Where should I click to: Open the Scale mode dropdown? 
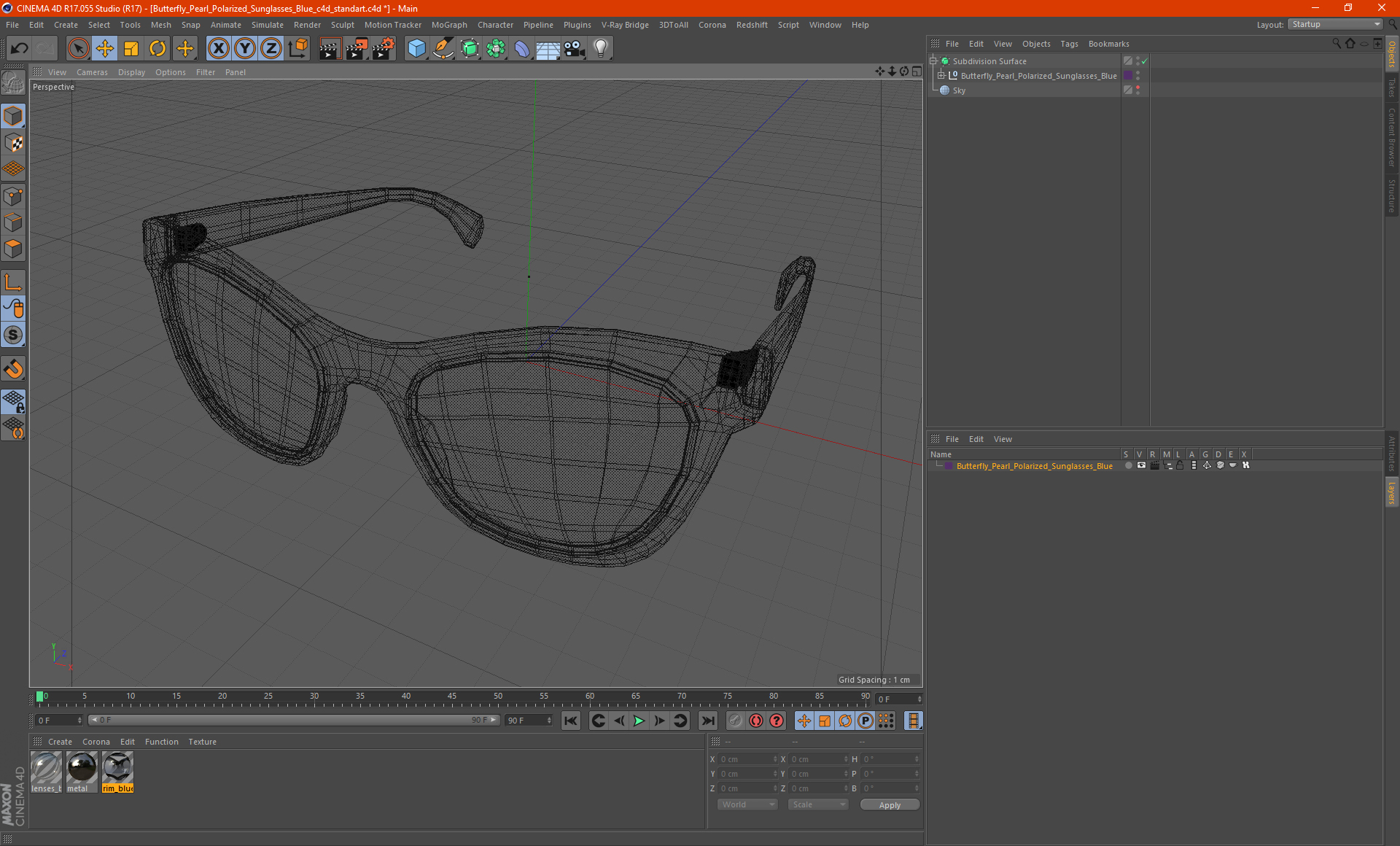pos(818,804)
